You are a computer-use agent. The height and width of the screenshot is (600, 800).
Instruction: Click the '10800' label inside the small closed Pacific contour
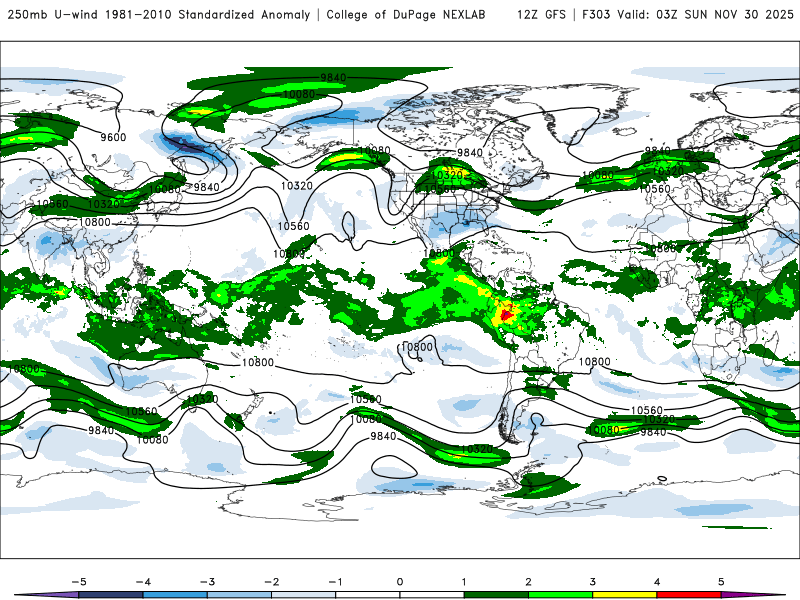click(x=417, y=347)
